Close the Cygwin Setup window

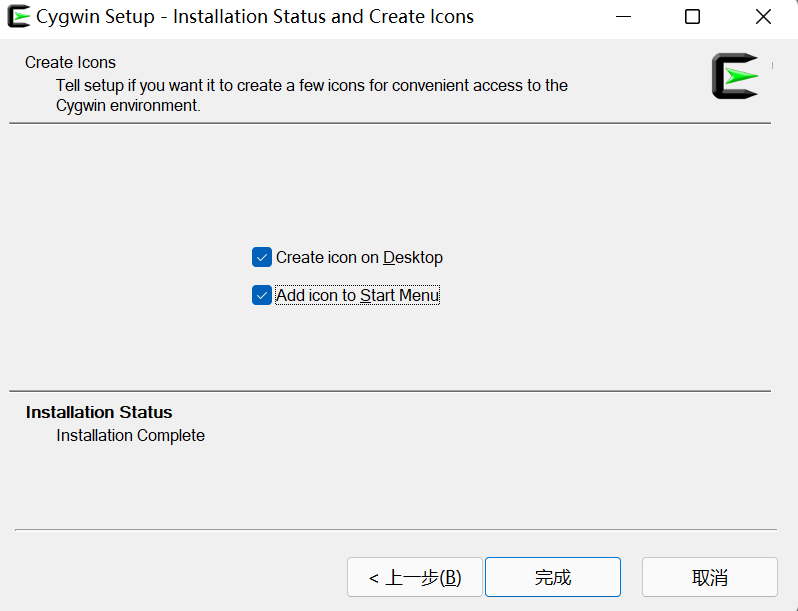[x=763, y=17]
